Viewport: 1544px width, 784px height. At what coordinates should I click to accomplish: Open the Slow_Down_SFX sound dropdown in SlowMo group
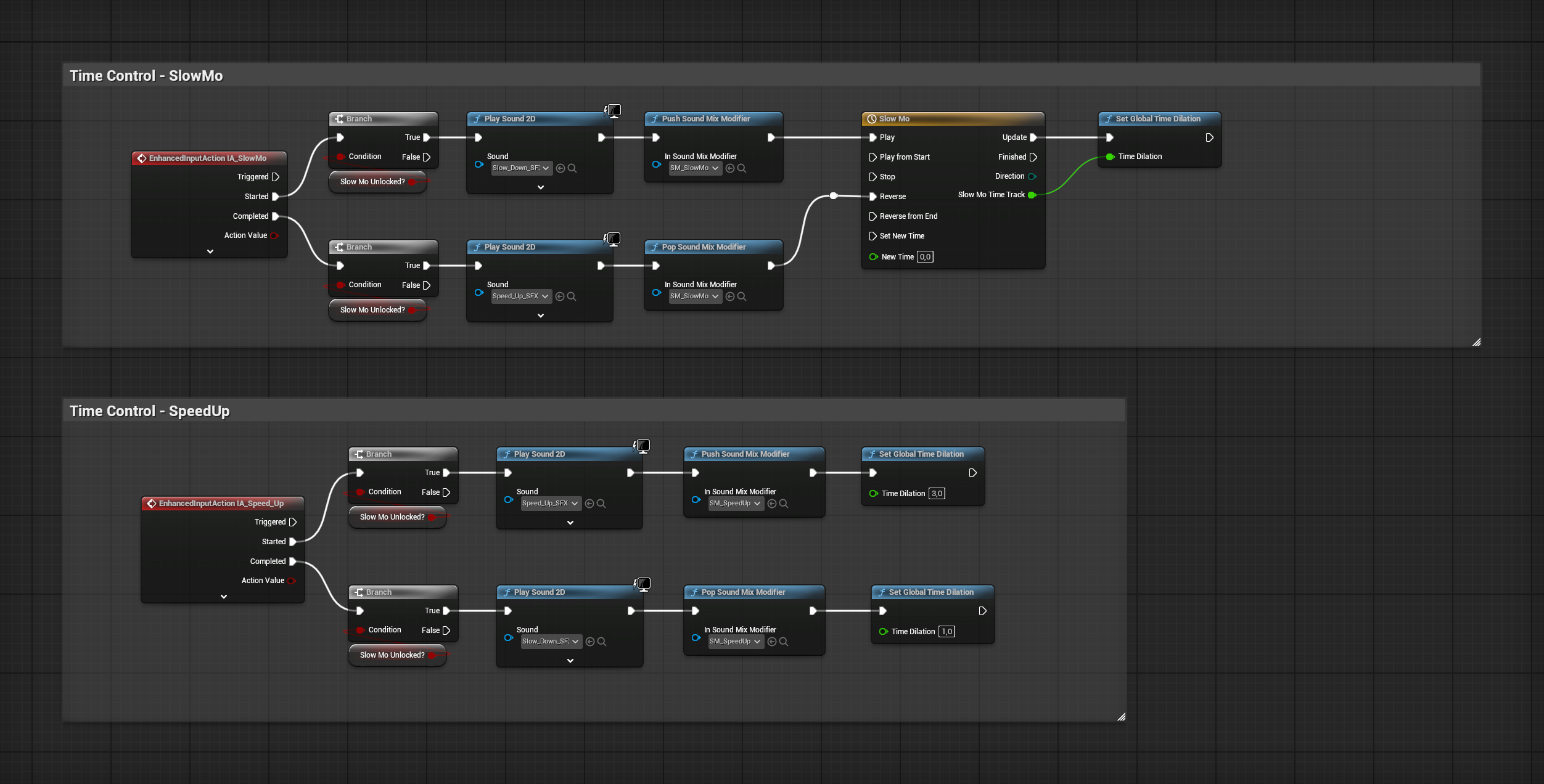pos(522,168)
